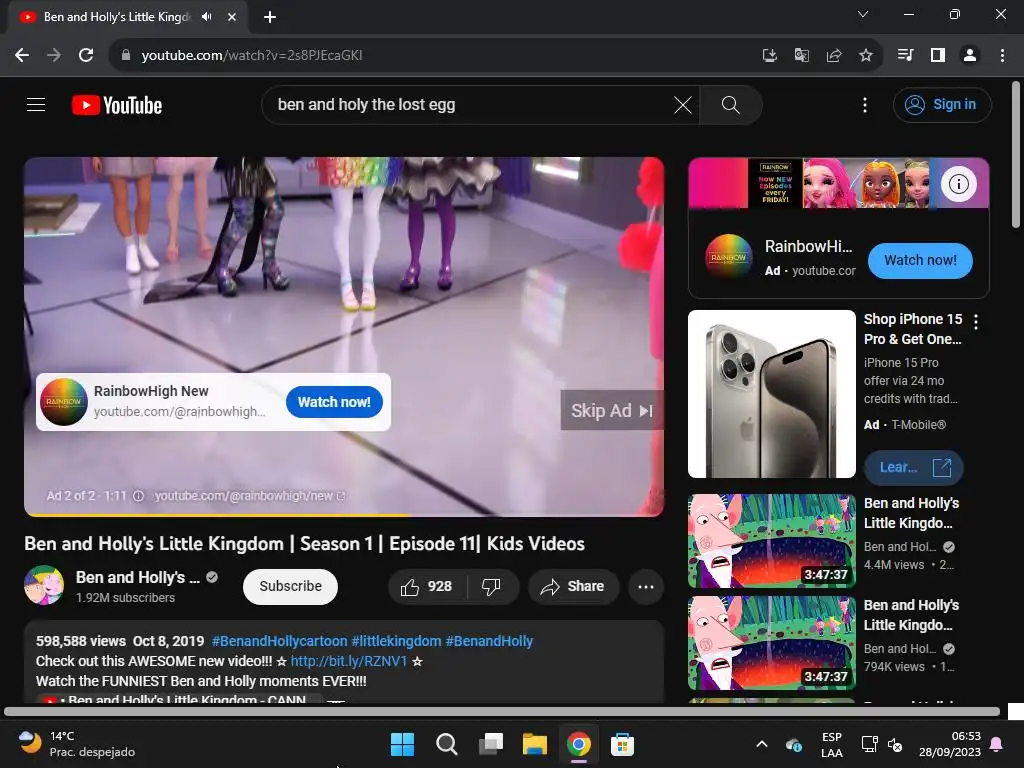The image size is (1024, 768).
Task: Open Ben and Holly's channel name link
Action: point(138,577)
